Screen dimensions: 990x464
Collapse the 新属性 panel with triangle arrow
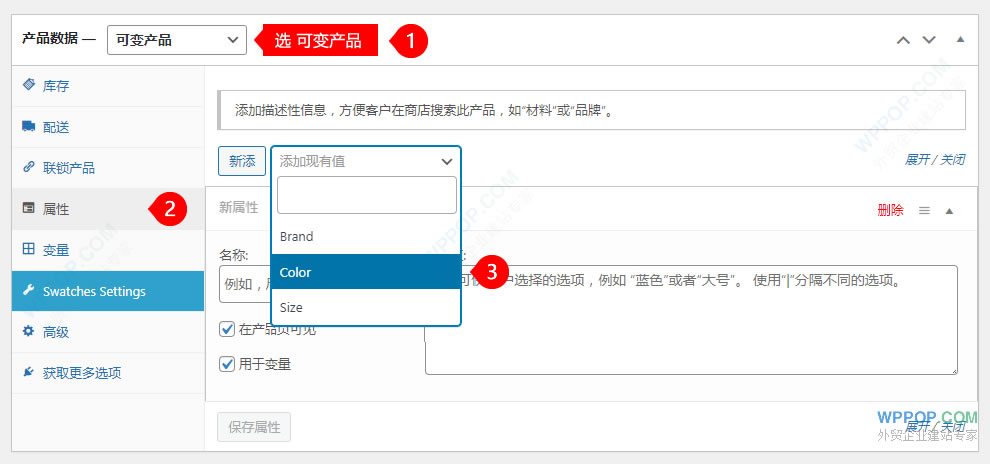(949, 210)
